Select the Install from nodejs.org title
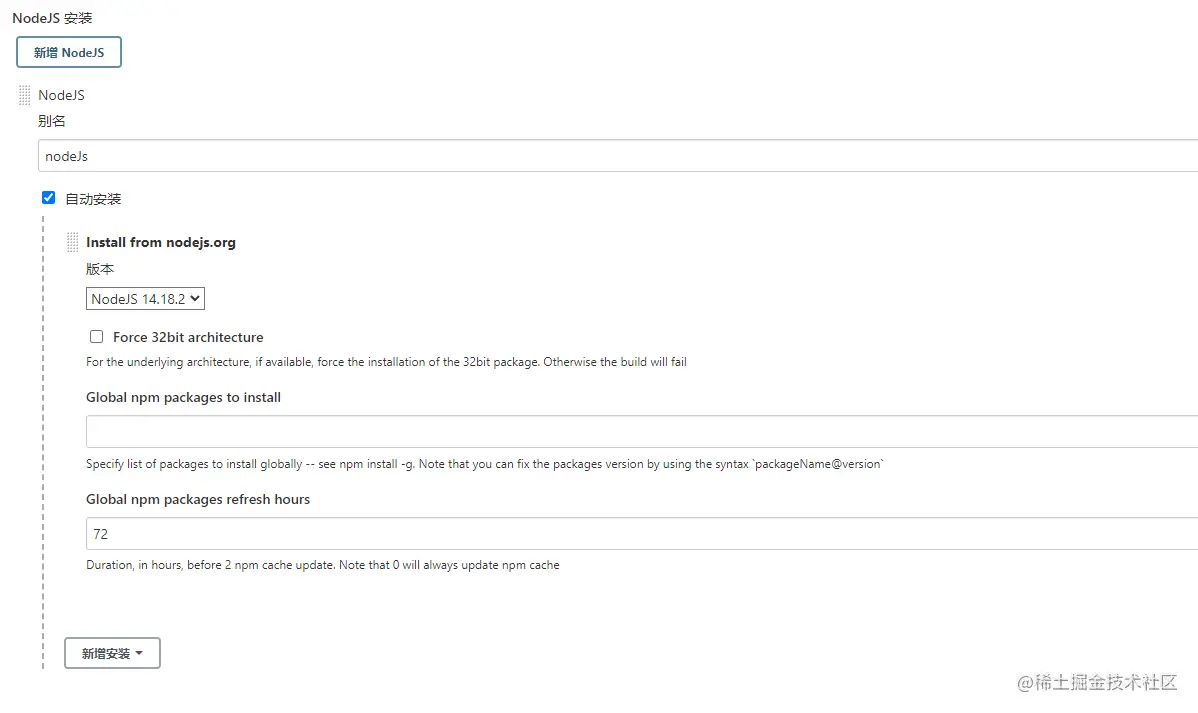The height and width of the screenshot is (713, 1198). 161,242
